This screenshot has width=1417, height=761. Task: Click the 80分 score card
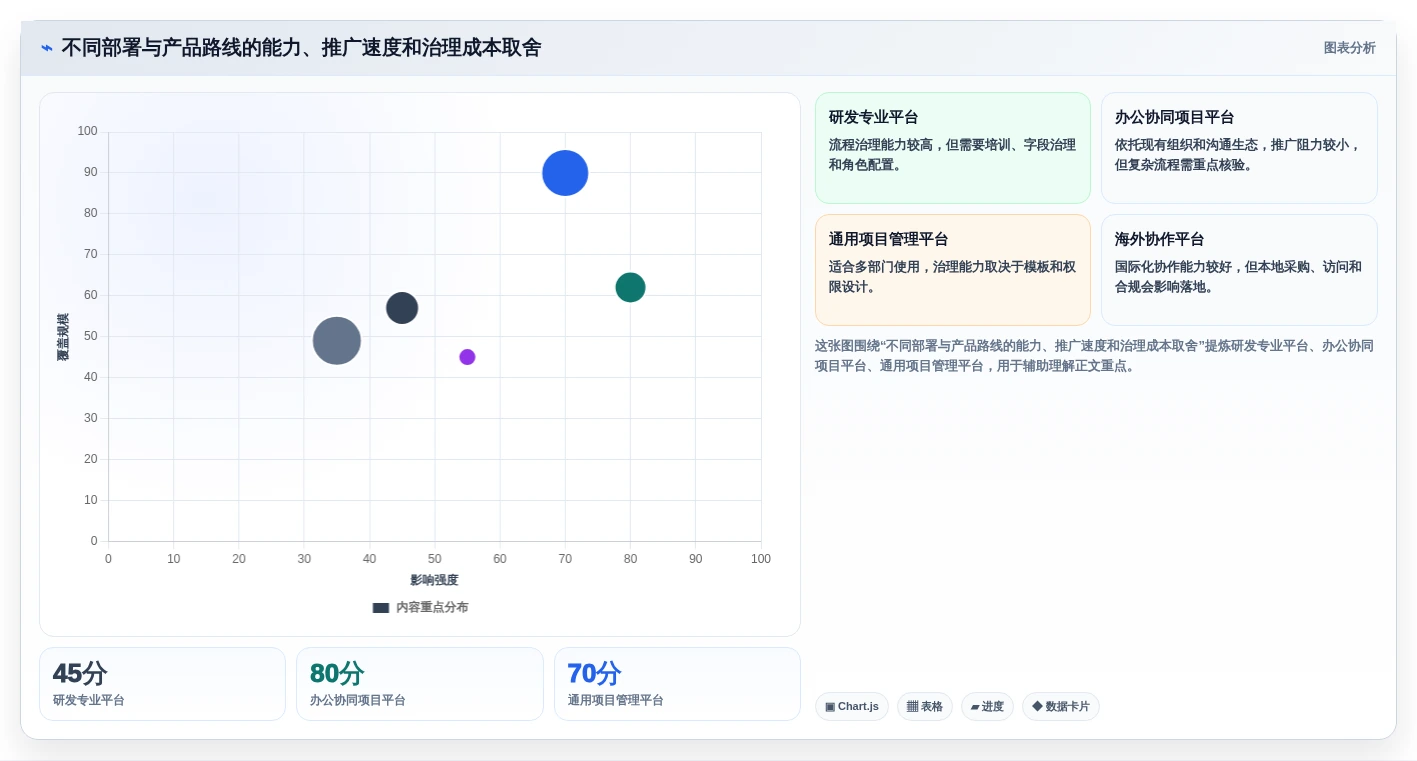pos(420,684)
